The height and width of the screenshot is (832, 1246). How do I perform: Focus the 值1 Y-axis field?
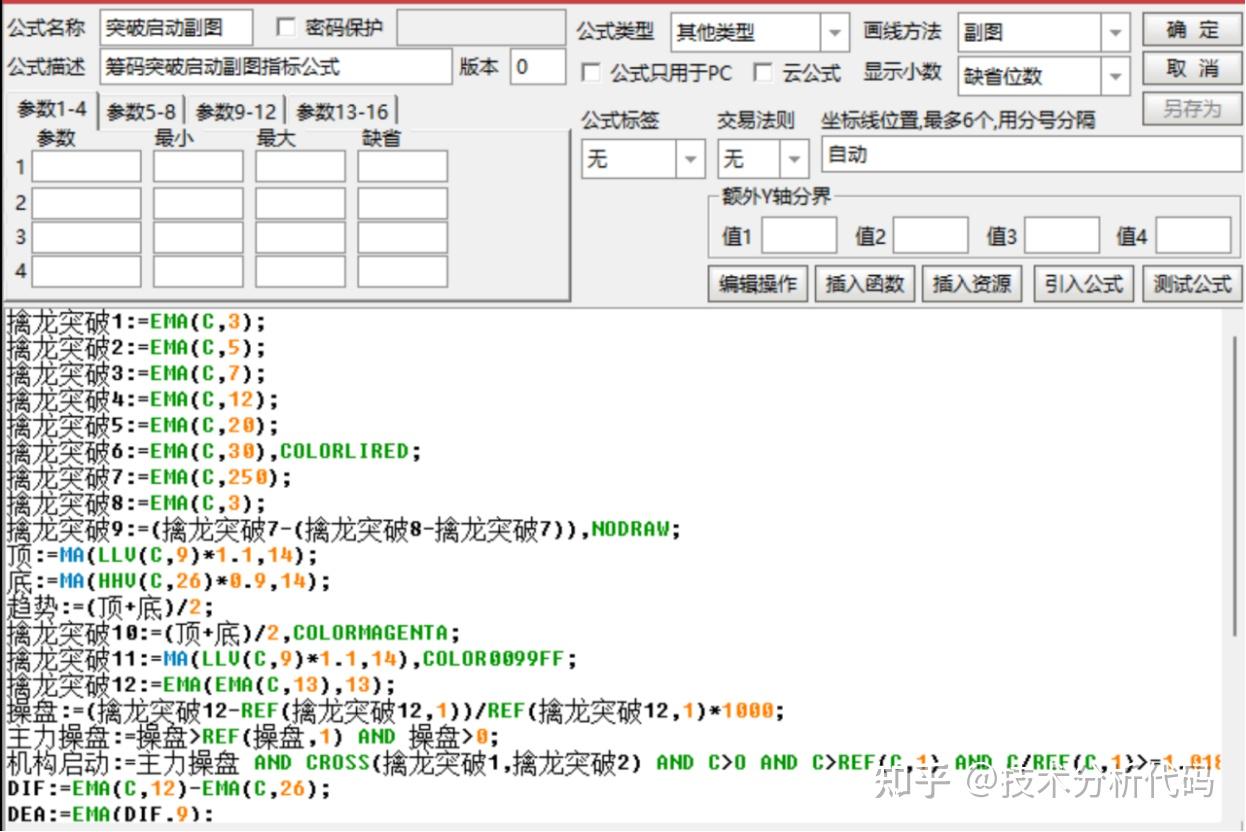pos(799,235)
